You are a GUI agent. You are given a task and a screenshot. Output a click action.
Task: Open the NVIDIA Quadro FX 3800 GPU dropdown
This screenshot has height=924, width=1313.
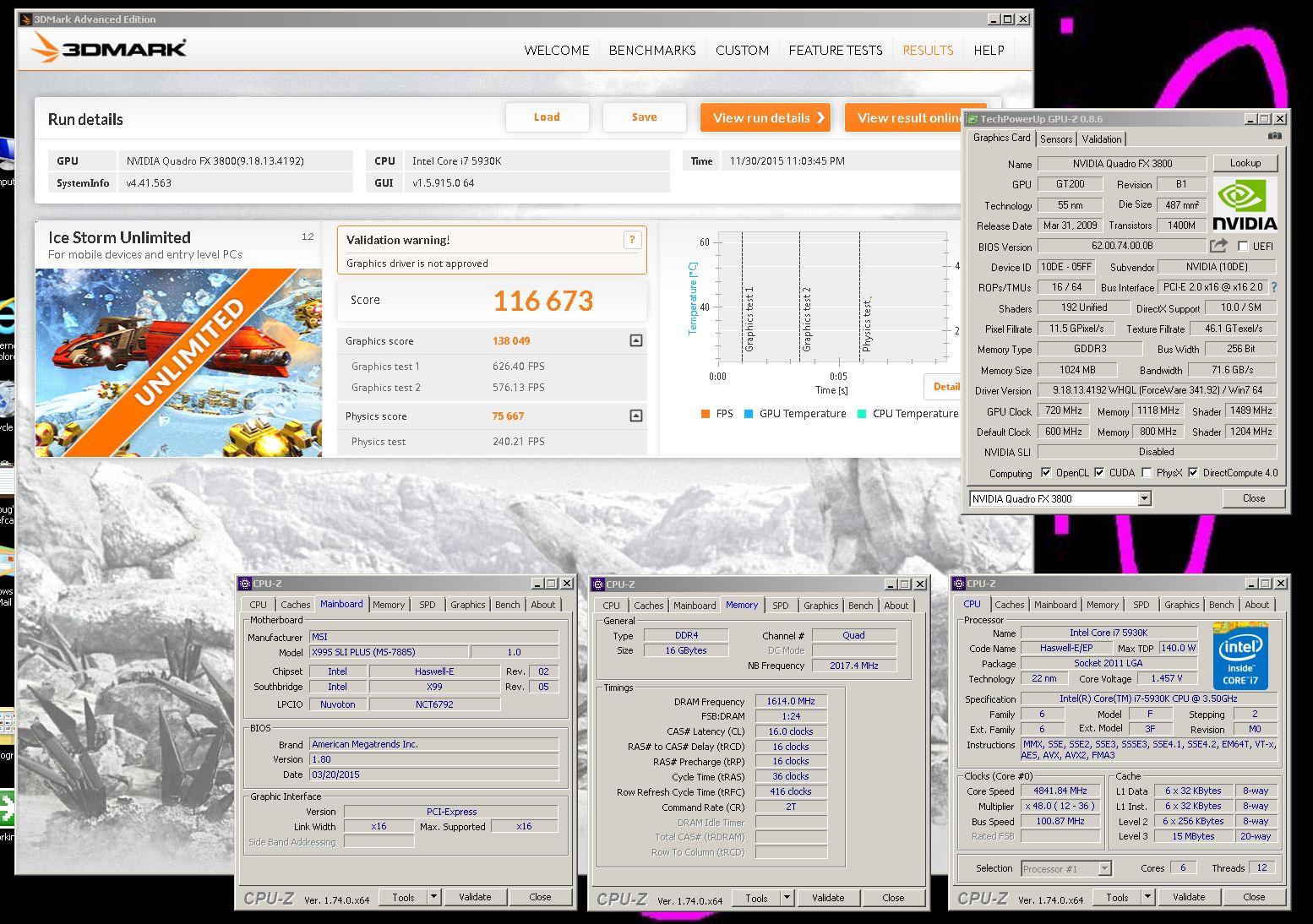[1144, 499]
